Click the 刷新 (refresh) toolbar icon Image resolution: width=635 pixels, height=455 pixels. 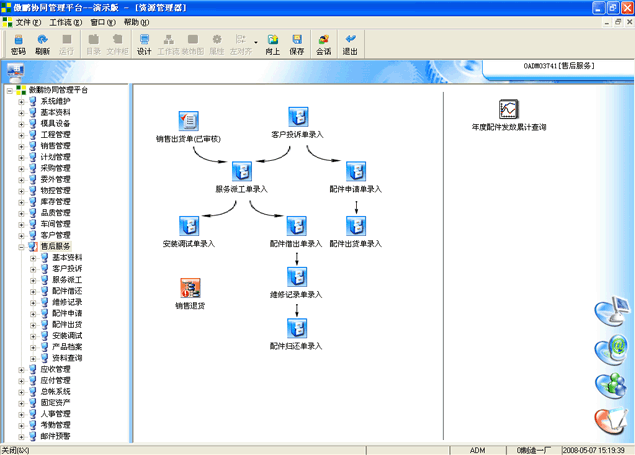[x=42, y=44]
